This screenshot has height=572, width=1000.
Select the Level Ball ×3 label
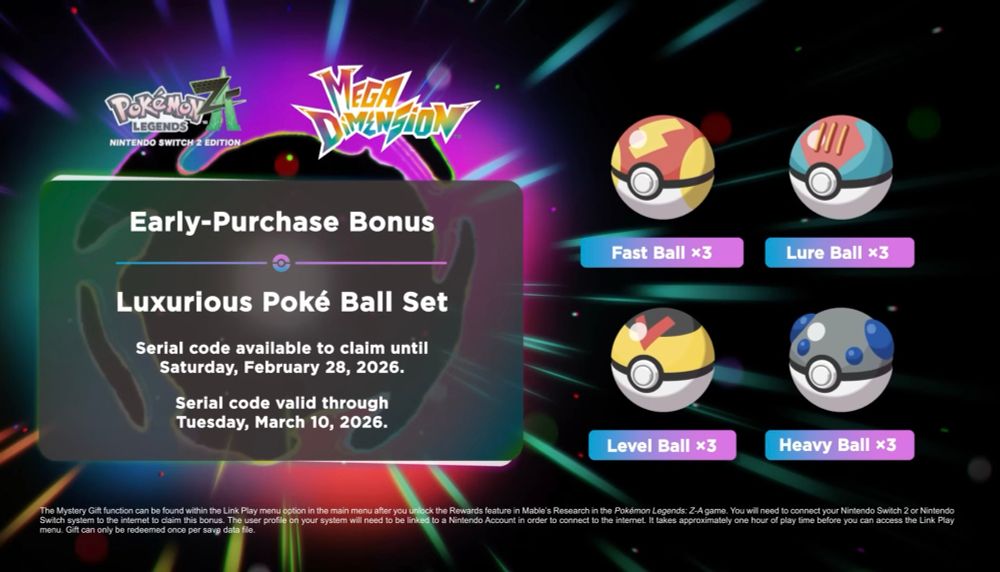(x=662, y=445)
